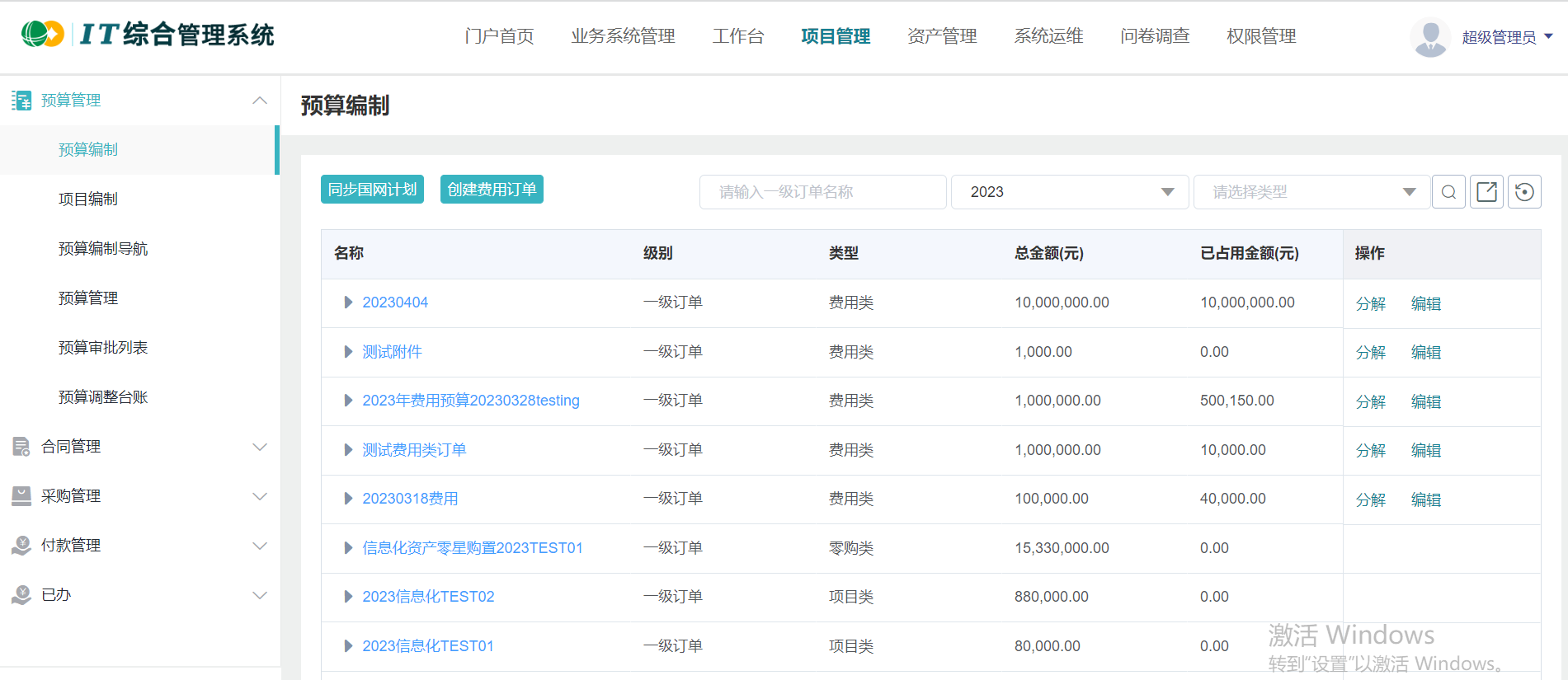Screen dimensions: 1568x680
Task: Click the 超级管理员 avatar icon
Action: click(1430, 37)
